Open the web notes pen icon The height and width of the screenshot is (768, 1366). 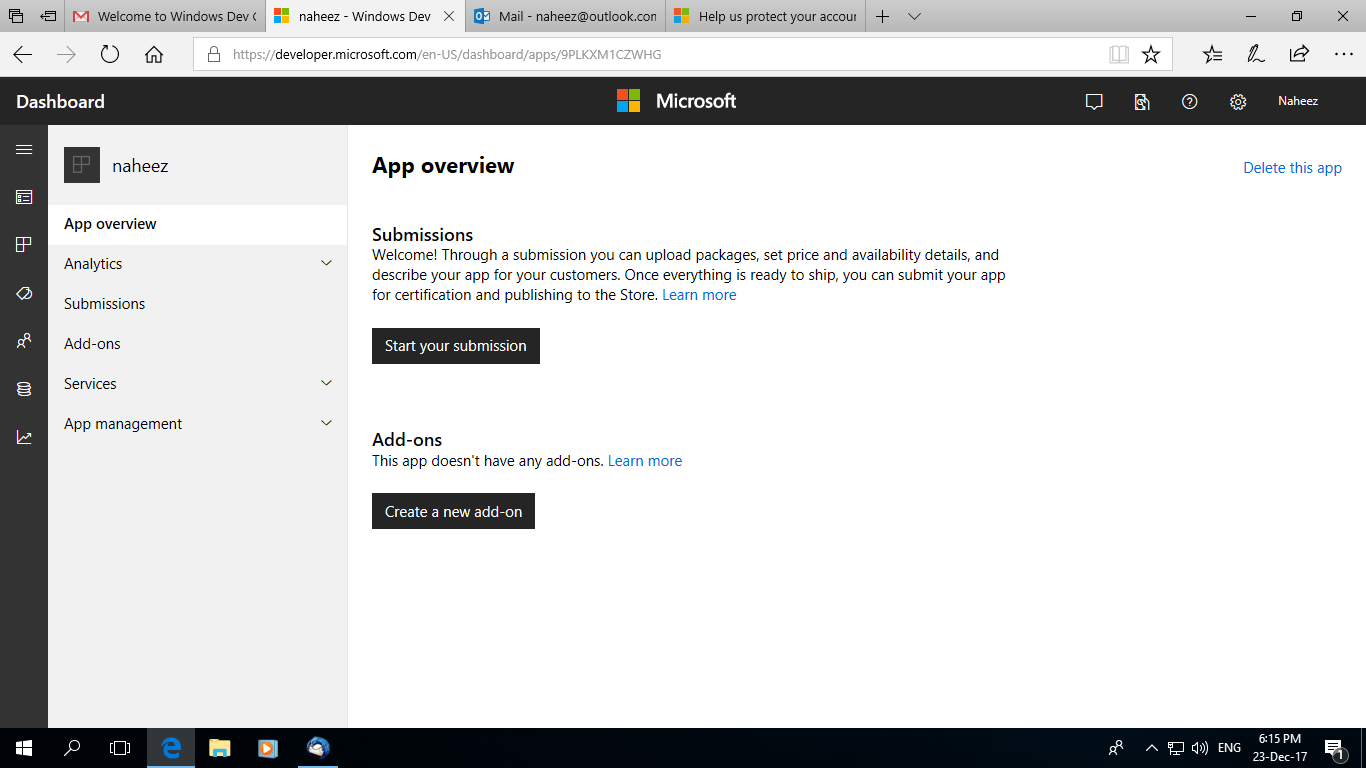(x=1256, y=54)
